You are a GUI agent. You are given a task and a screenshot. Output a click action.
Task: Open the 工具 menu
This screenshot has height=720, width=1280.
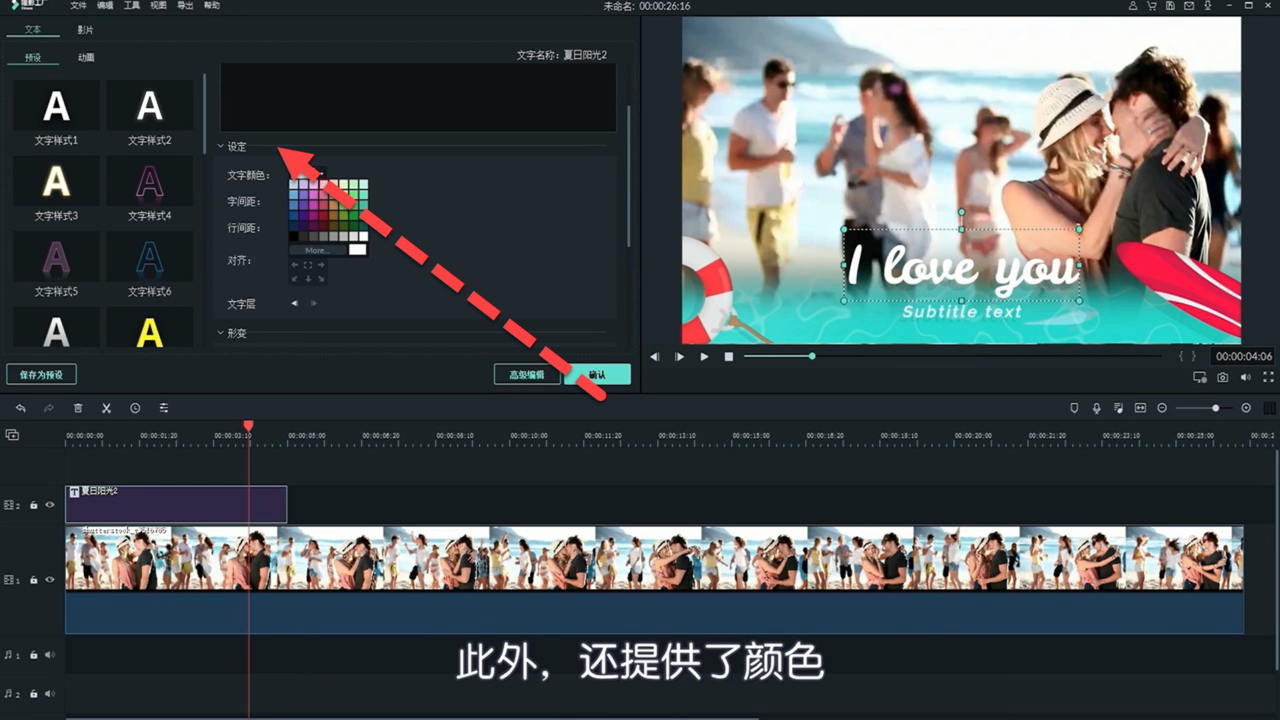(132, 6)
